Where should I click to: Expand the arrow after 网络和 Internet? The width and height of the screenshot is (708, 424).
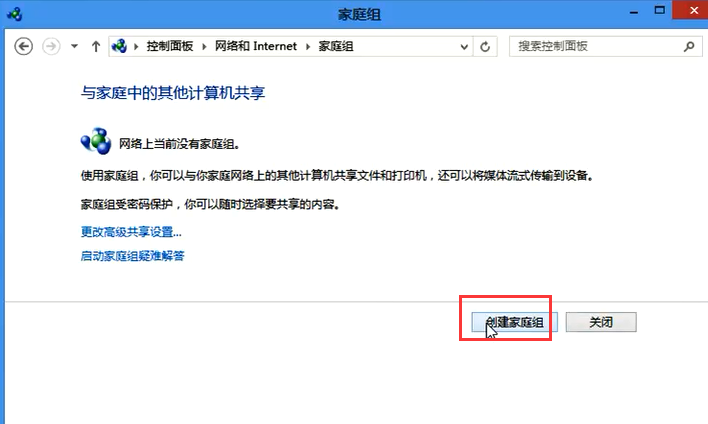click(308, 46)
